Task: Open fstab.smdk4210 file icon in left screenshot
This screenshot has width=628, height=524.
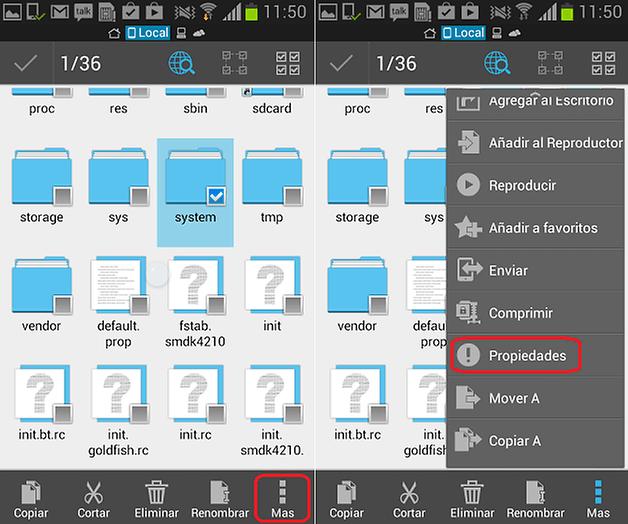Action: (x=195, y=285)
